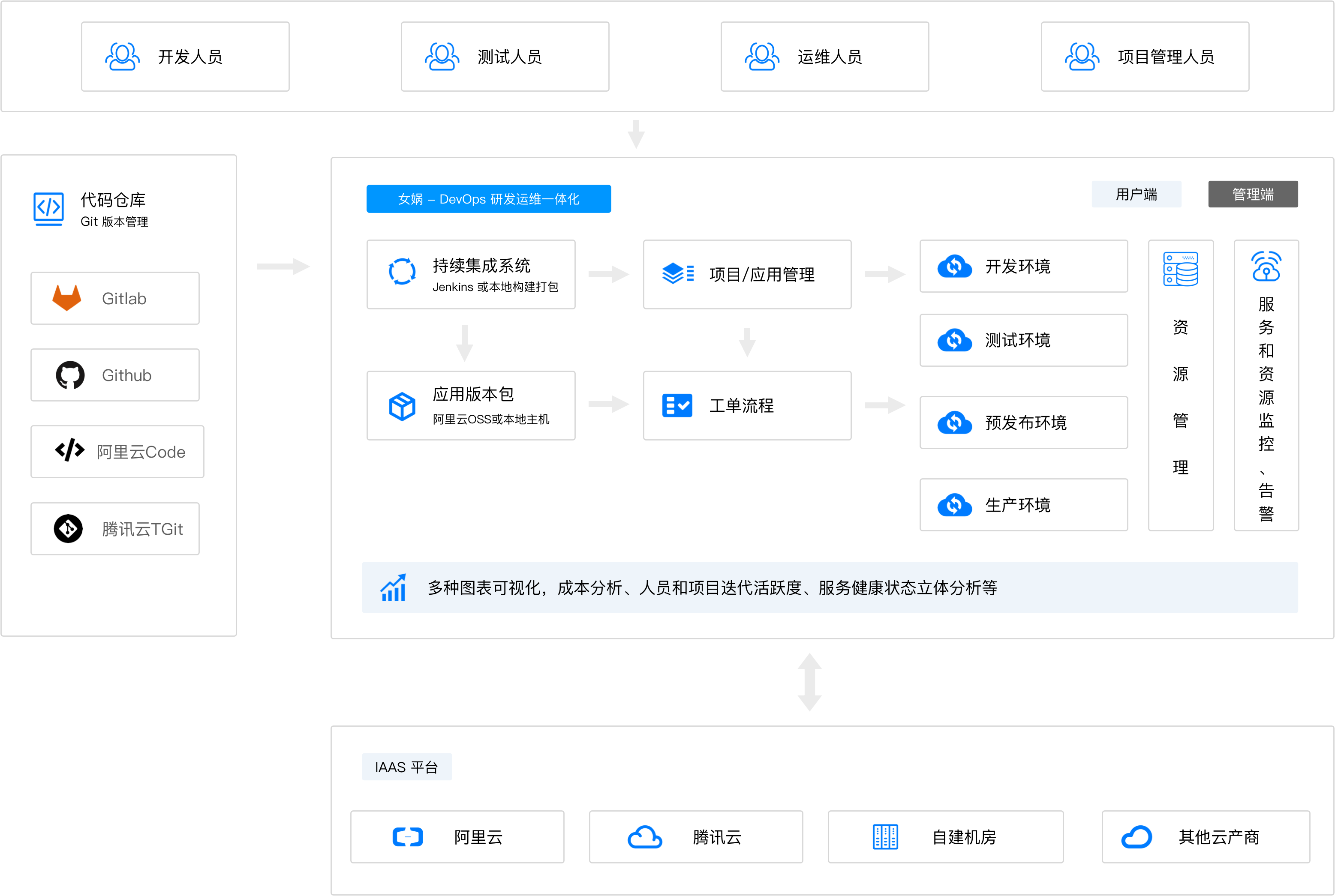Select the 生产环境 environment box
The height and width of the screenshot is (896, 1335).
click(x=1023, y=505)
